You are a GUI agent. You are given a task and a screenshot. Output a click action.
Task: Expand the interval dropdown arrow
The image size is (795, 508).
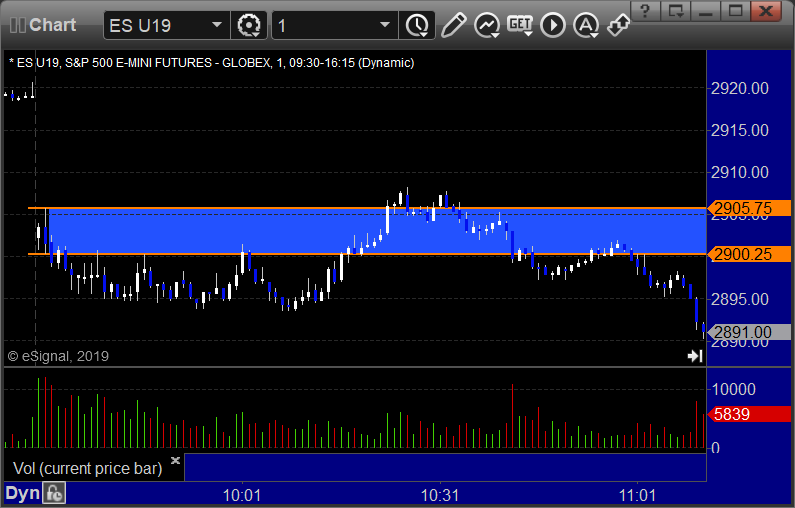point(385,25)
